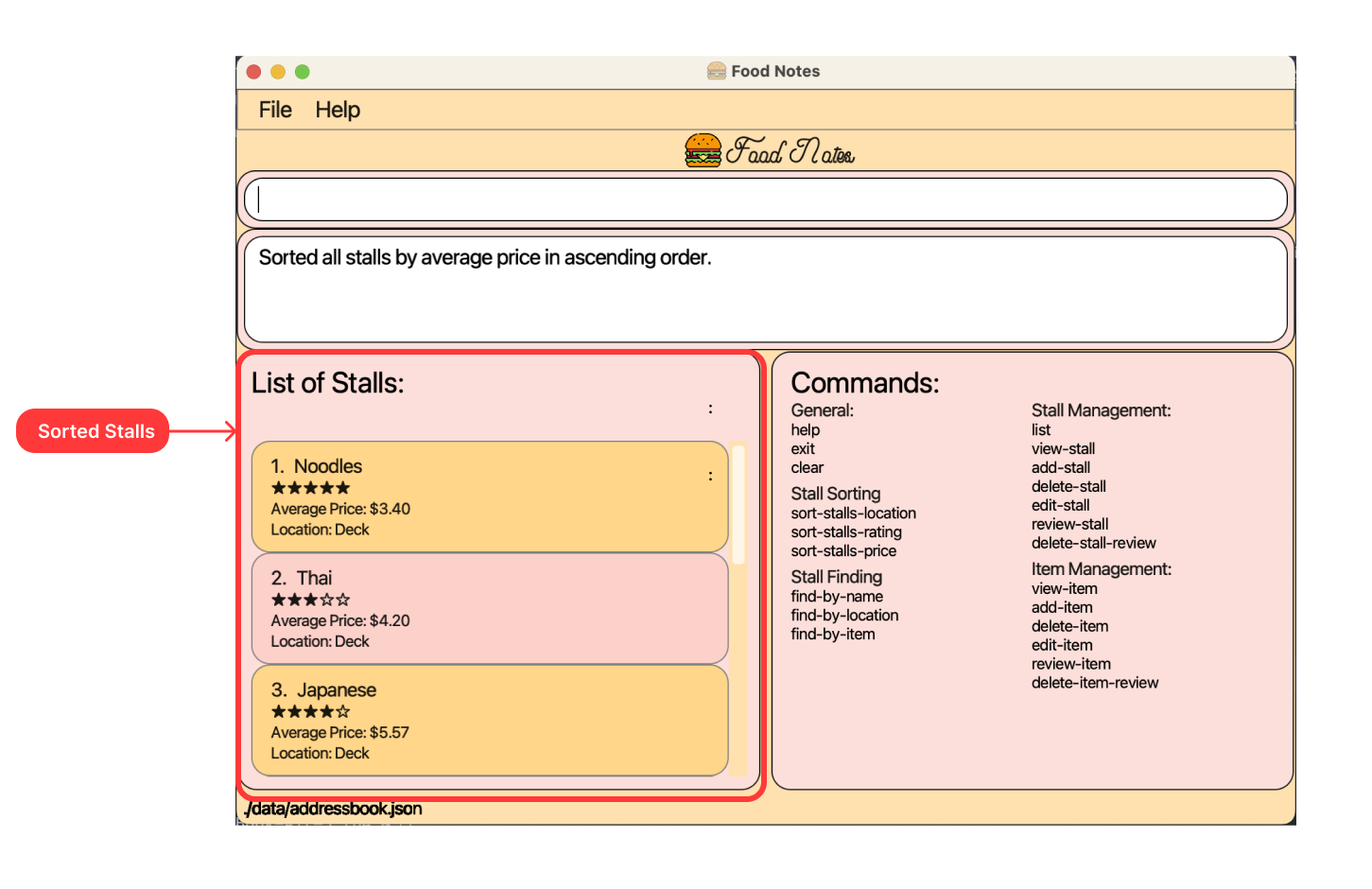This screenshot has height=889, width=1372.
Task: Click 'add-stall' command text
Action: [1061, 467]
